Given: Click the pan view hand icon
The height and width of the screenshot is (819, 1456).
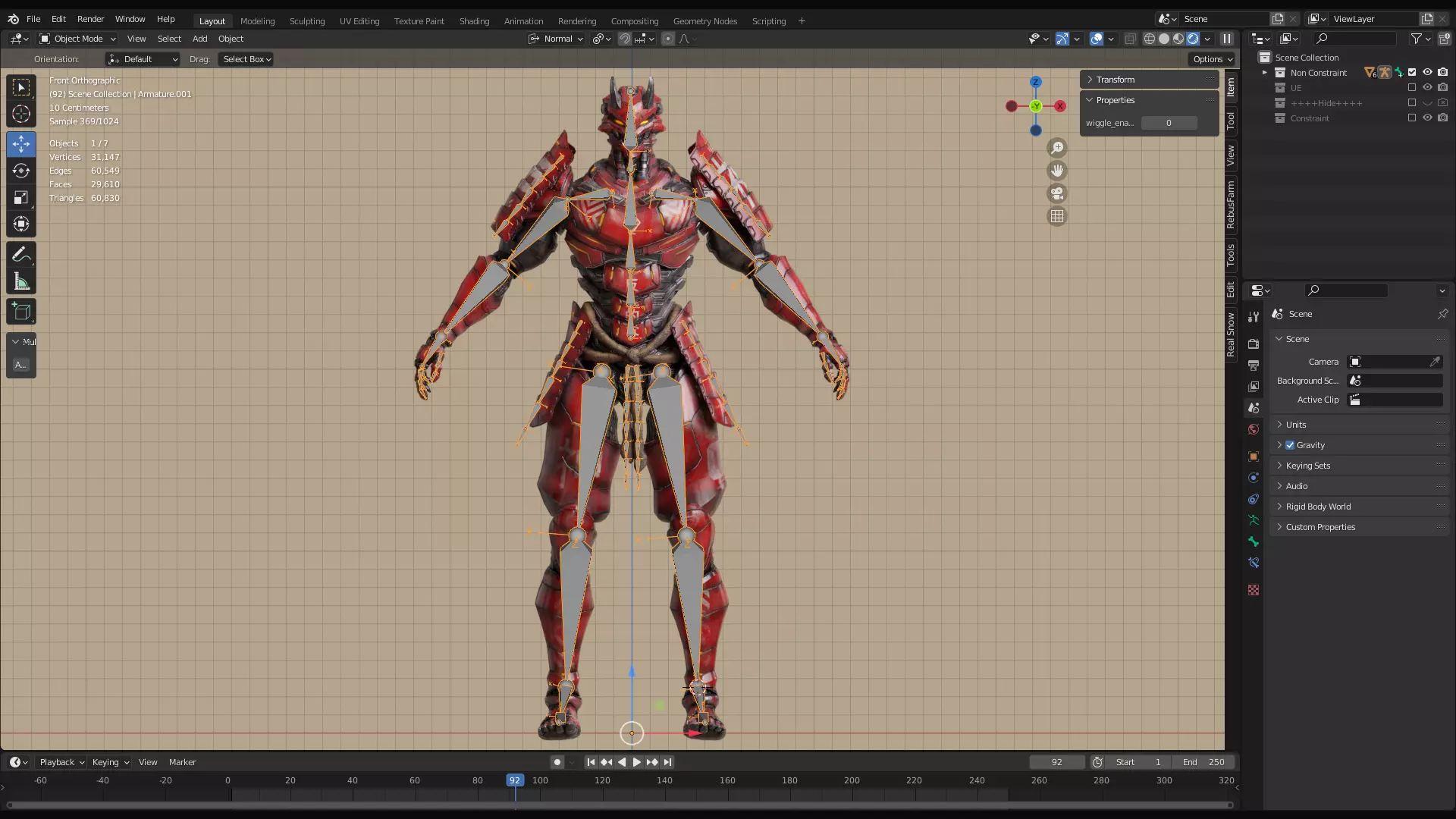Looking at the screenshot, I should [x=1057, y=171].
